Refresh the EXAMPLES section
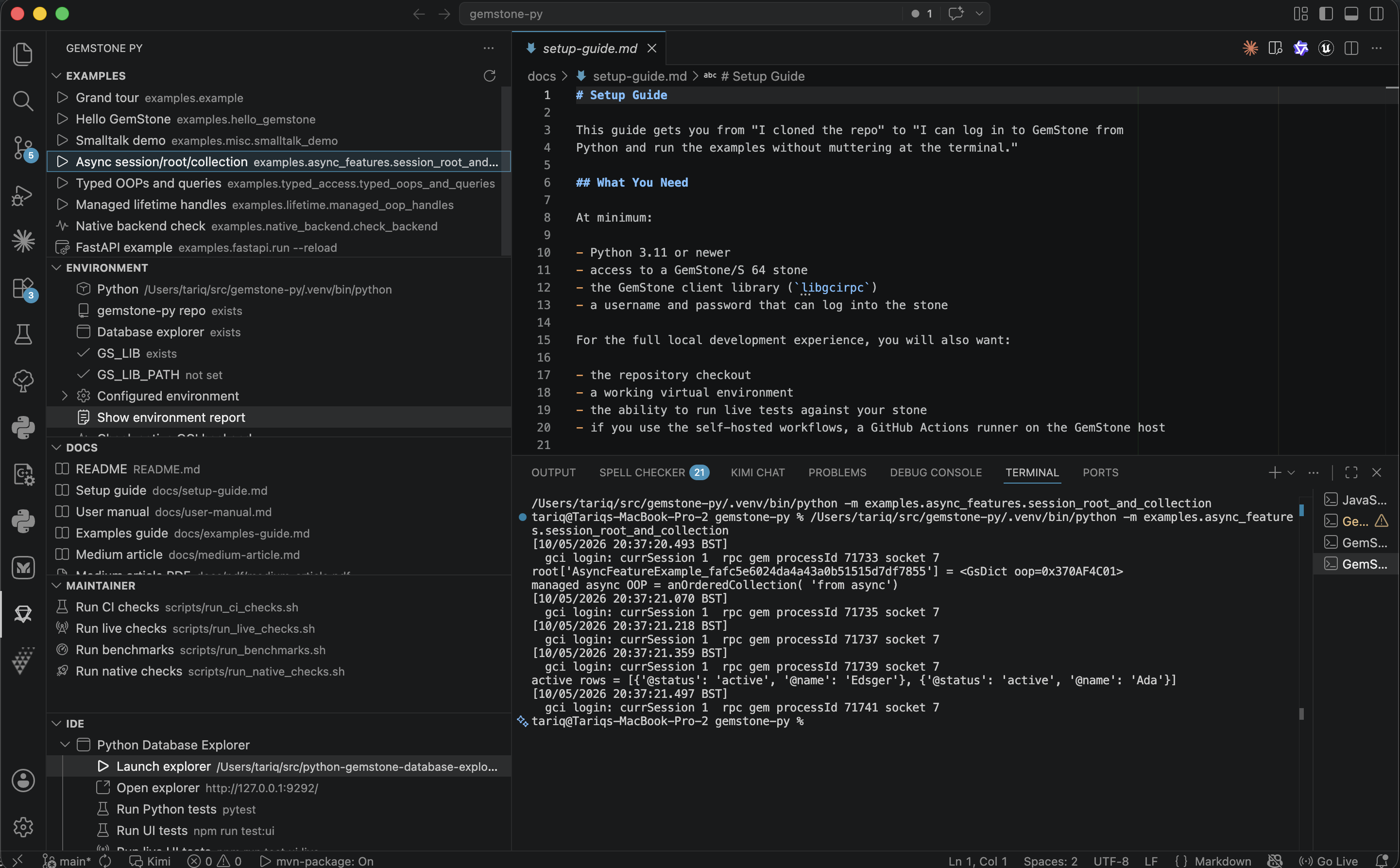 490,76
